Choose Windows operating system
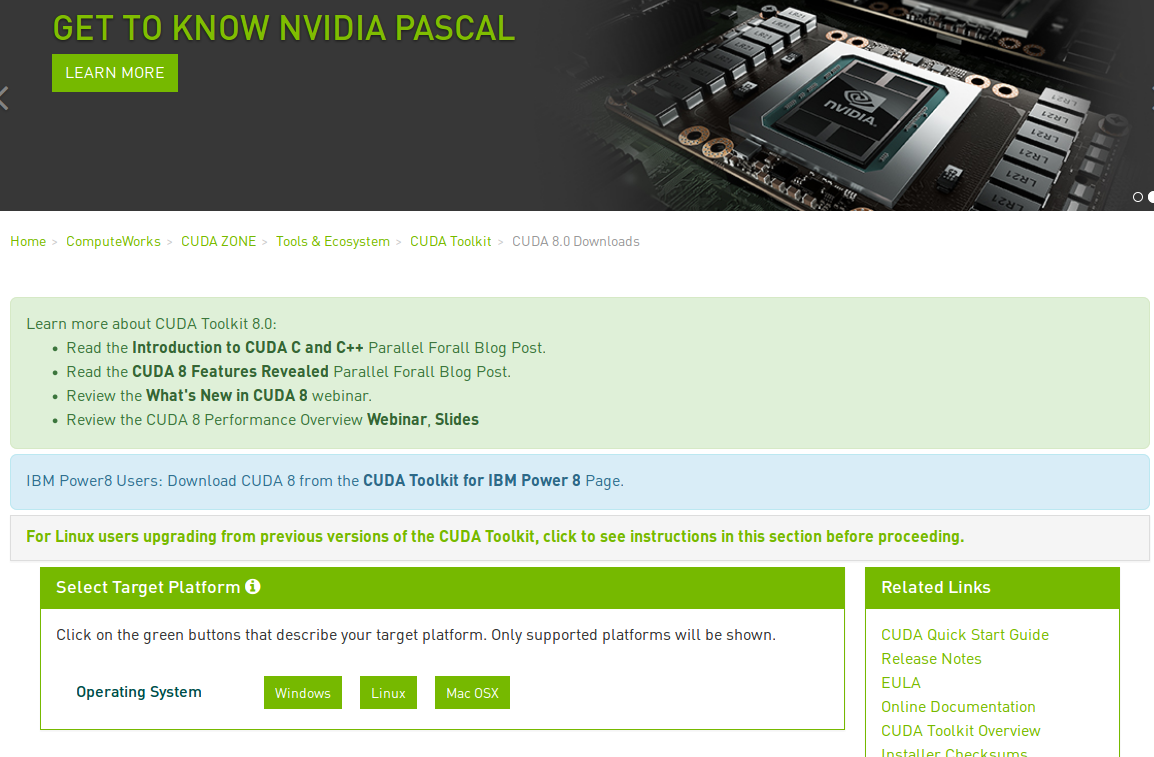 [302, 693]
